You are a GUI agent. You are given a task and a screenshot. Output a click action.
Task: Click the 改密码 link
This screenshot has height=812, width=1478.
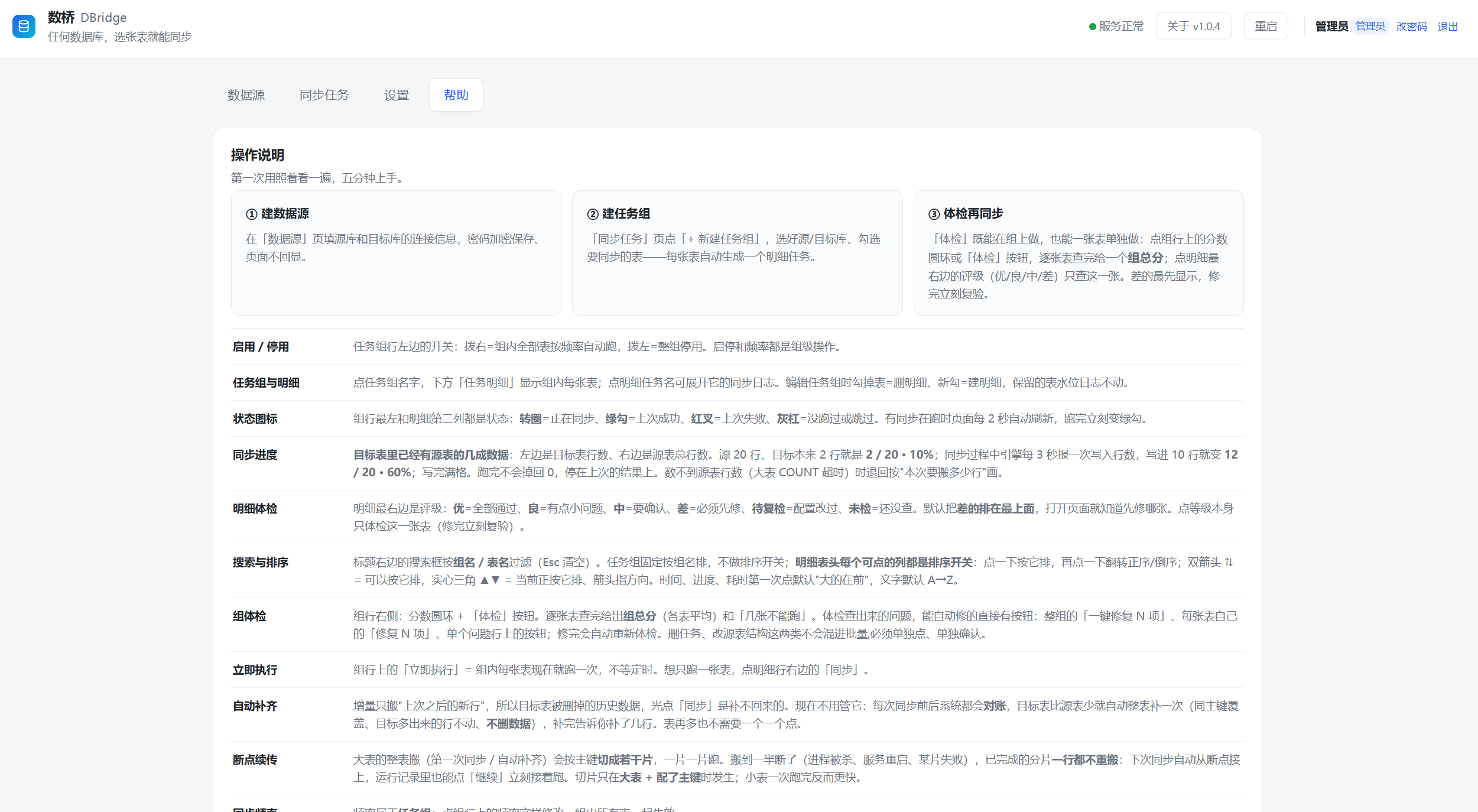tap(1411, 27)
